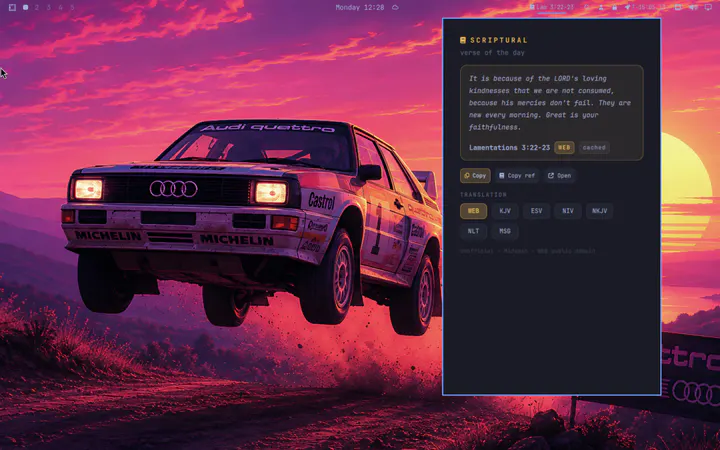This screenshot has height=450, width=720.
Task: Open the verse with Open button
Action: point(559,175)
